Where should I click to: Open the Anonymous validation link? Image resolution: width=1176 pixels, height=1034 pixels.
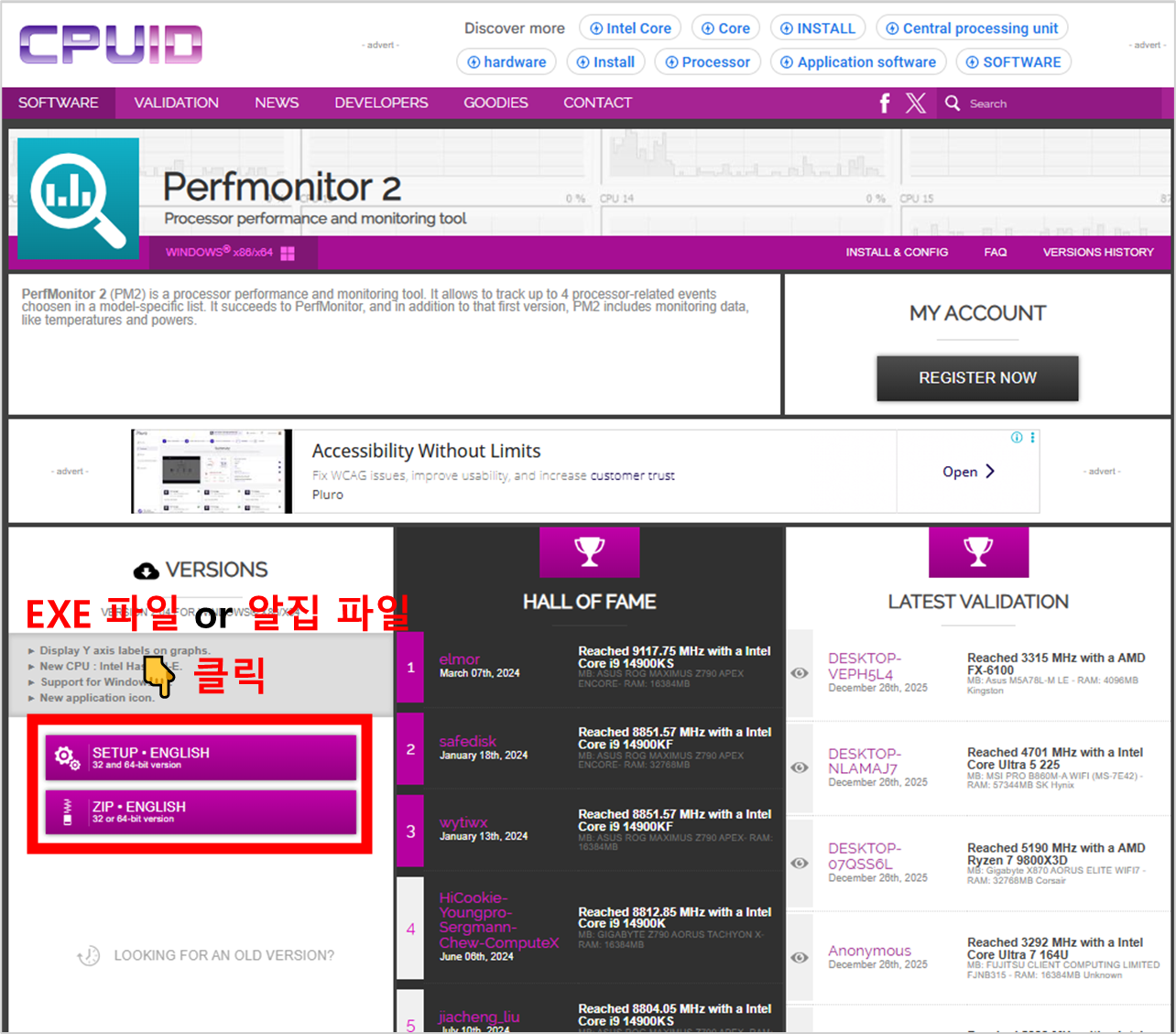(869, 951)
